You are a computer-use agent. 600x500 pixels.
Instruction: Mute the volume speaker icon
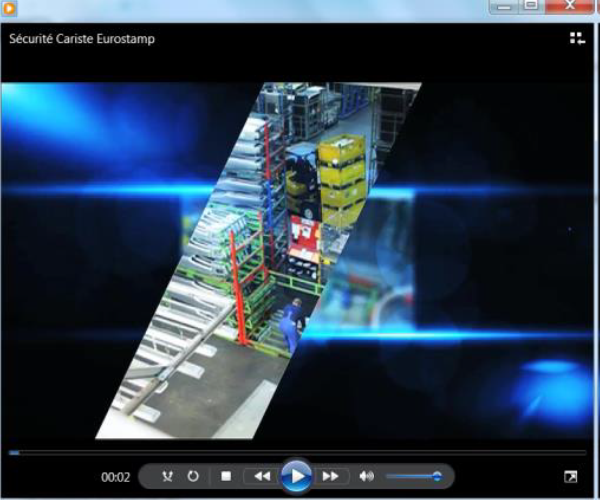coord(367,476)
